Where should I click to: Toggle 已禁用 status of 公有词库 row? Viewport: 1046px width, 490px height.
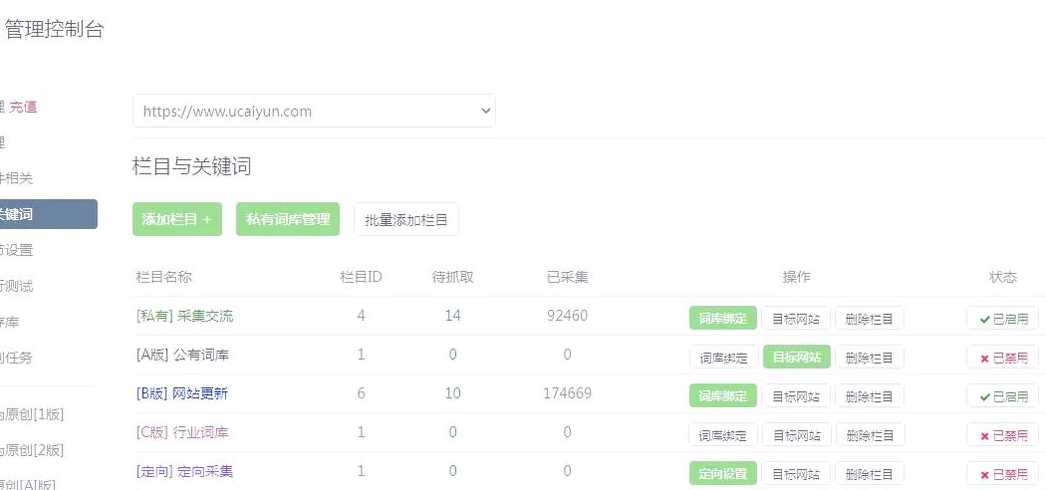click(1003, 357)
